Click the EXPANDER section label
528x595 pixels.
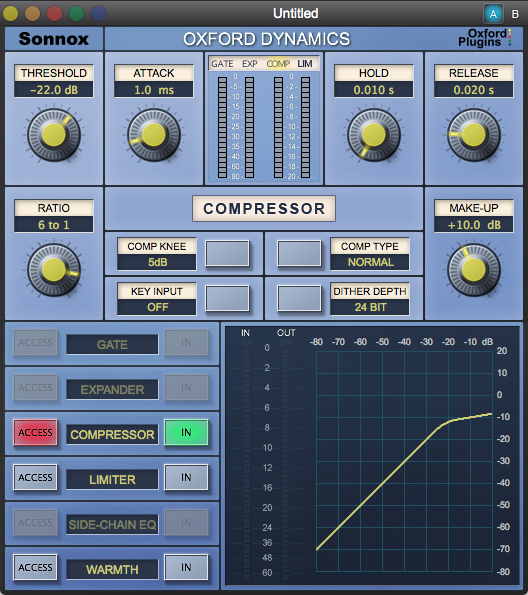[x=112, y=389]
